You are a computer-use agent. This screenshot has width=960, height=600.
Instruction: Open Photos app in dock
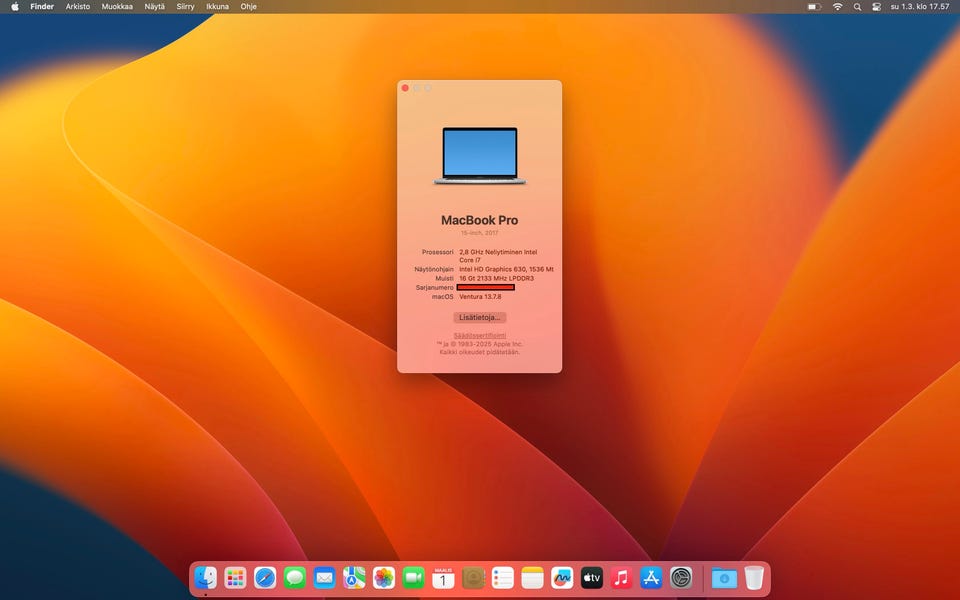coord(384,577)
